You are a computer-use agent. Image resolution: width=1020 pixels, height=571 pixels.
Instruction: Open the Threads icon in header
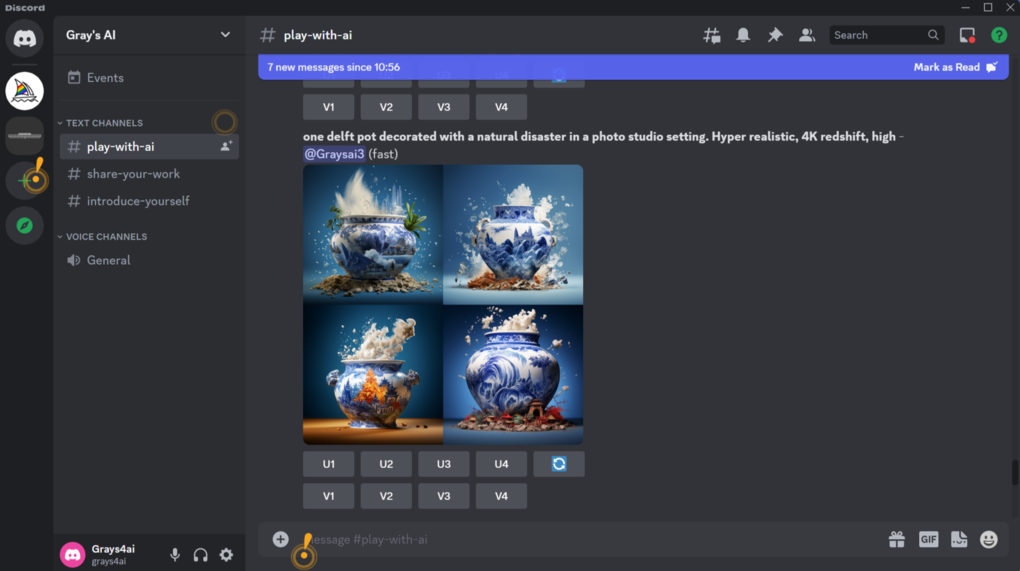(x=712, y=35)
